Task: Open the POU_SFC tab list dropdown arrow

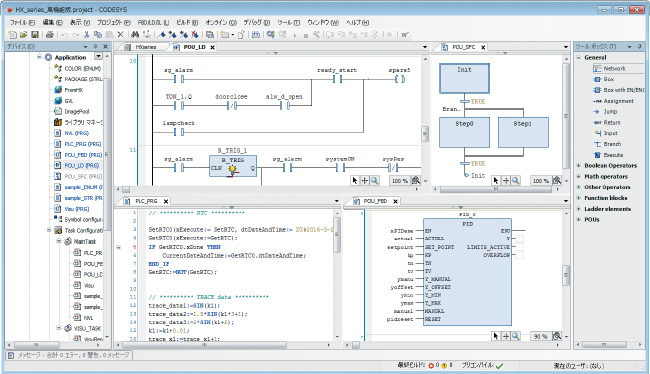Action: [x=566, y=47]
